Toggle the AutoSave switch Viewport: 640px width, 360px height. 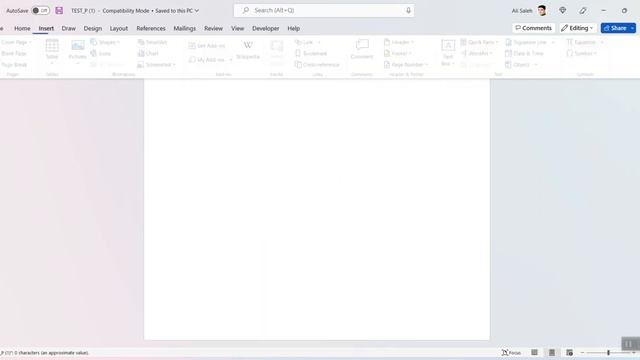(40, 11)
